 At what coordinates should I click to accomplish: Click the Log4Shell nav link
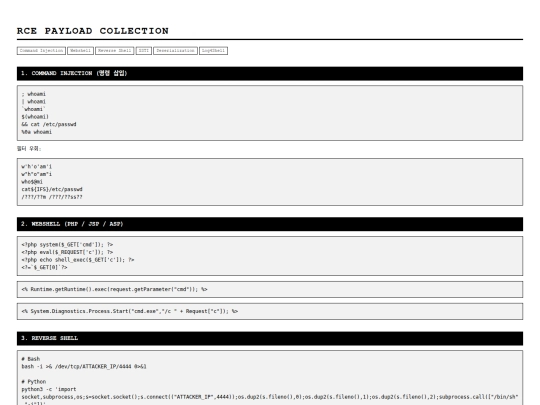[213, 51]
